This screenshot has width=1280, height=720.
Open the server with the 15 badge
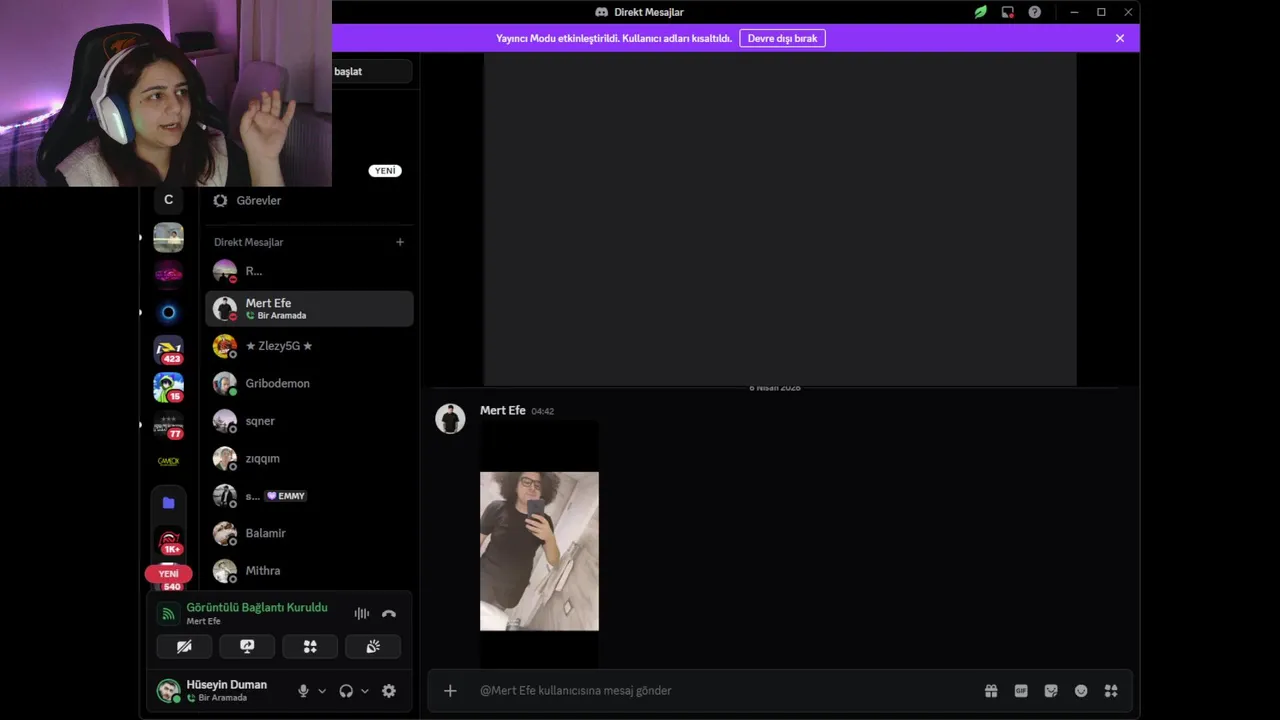(168, 387)
